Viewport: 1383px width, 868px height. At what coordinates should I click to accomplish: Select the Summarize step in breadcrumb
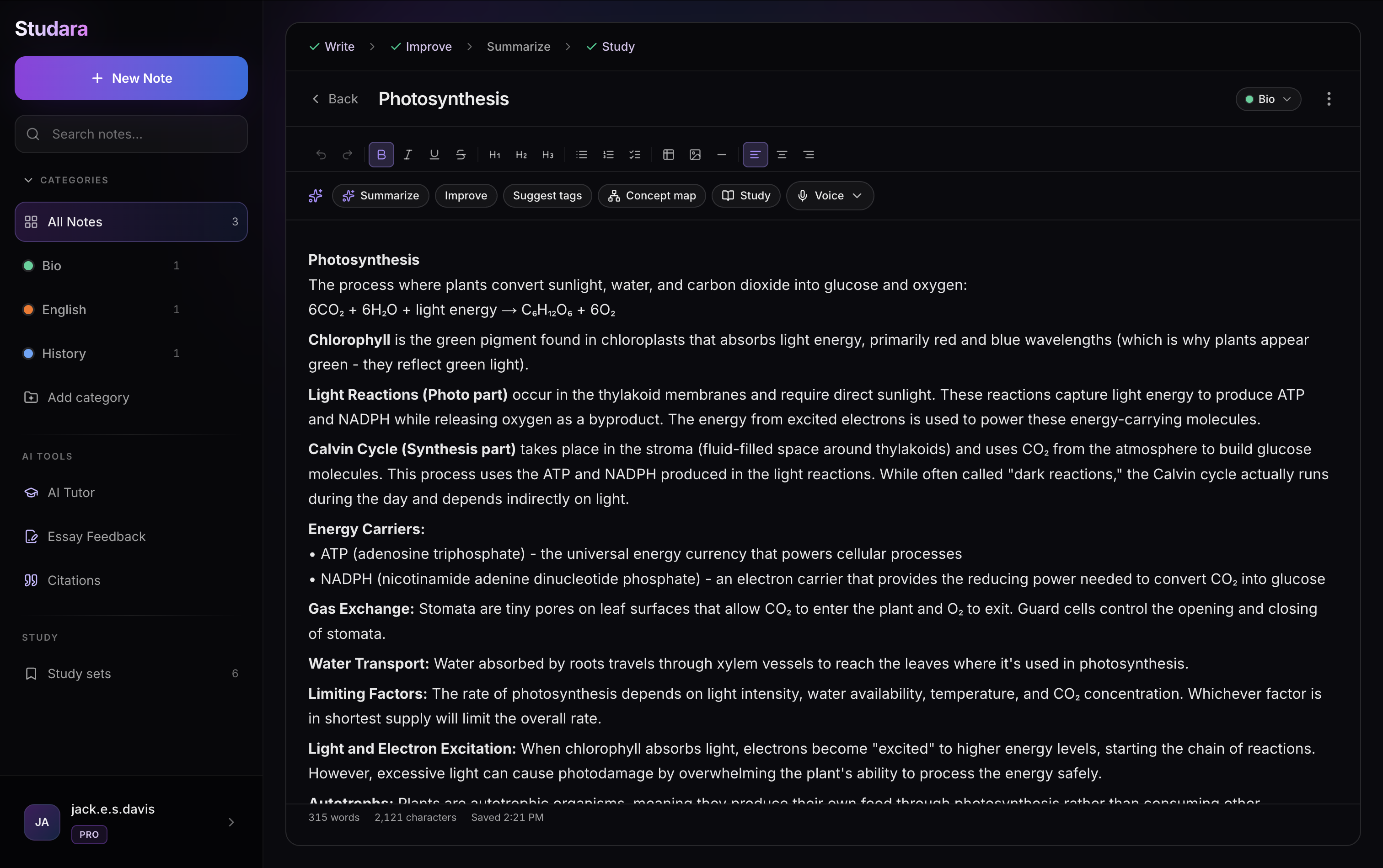click(x=519, y=47)
